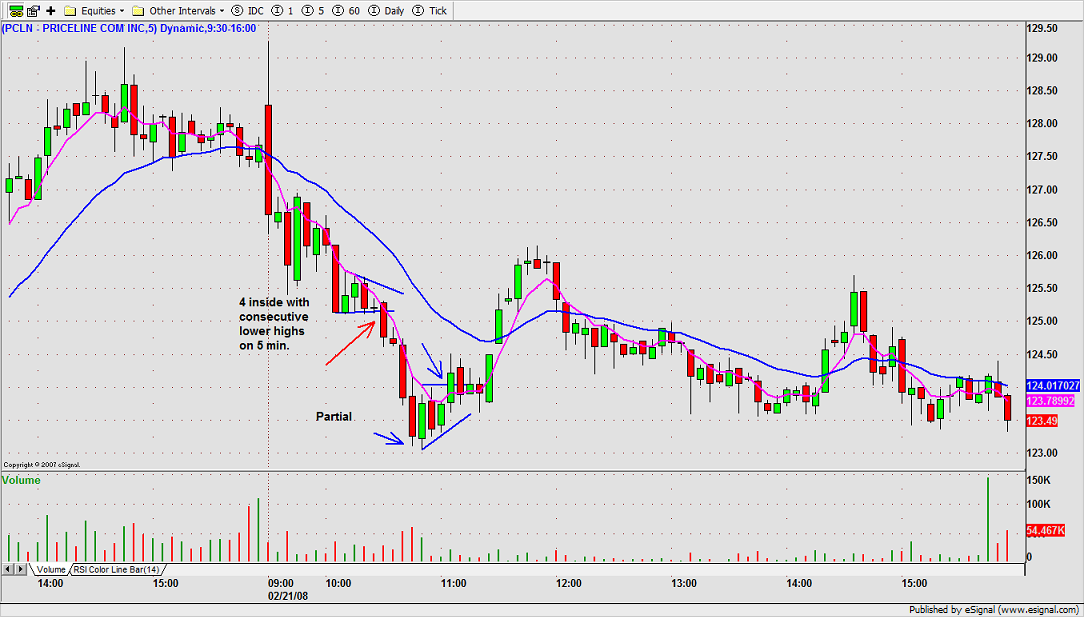
Task: Select the RSI Color Line Bar(14) tab
Action: pos(118,569)
